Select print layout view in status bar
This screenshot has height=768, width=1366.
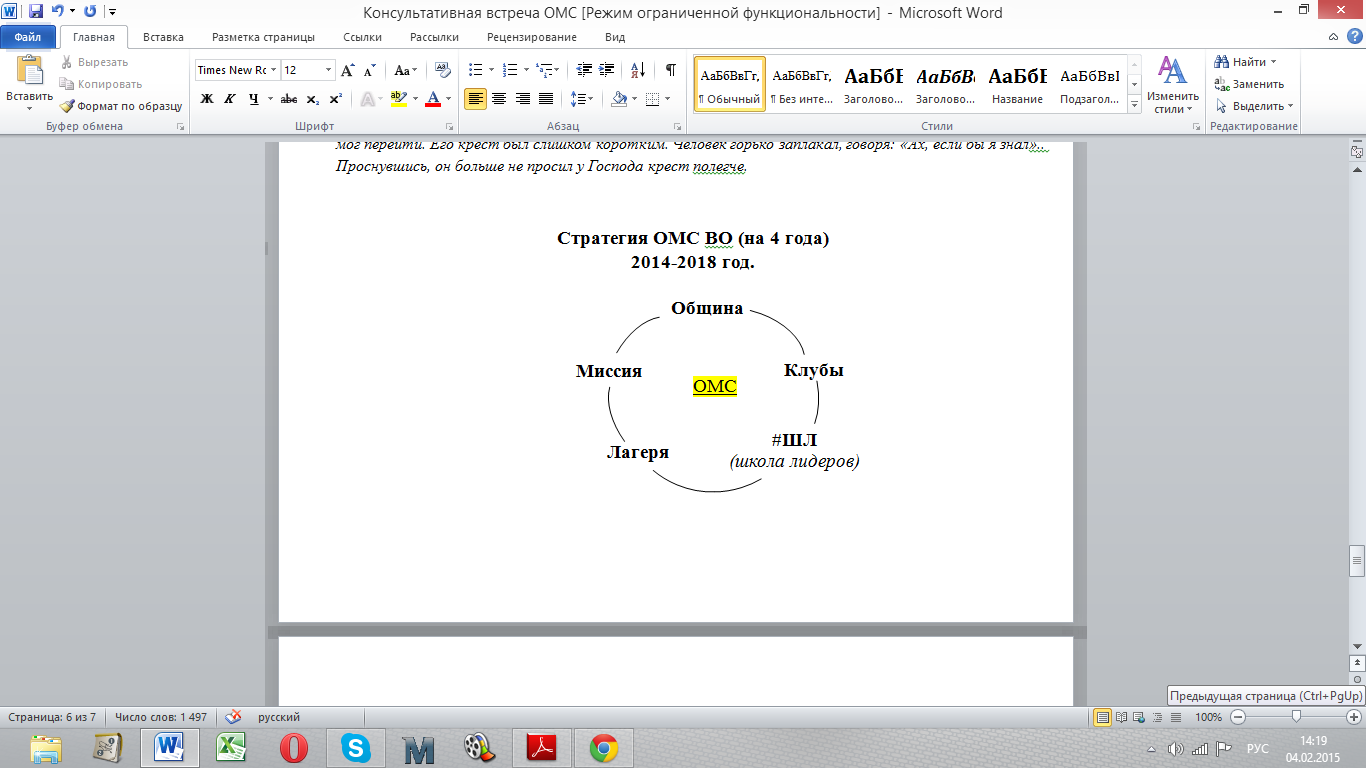click(x=1103, y=717)
